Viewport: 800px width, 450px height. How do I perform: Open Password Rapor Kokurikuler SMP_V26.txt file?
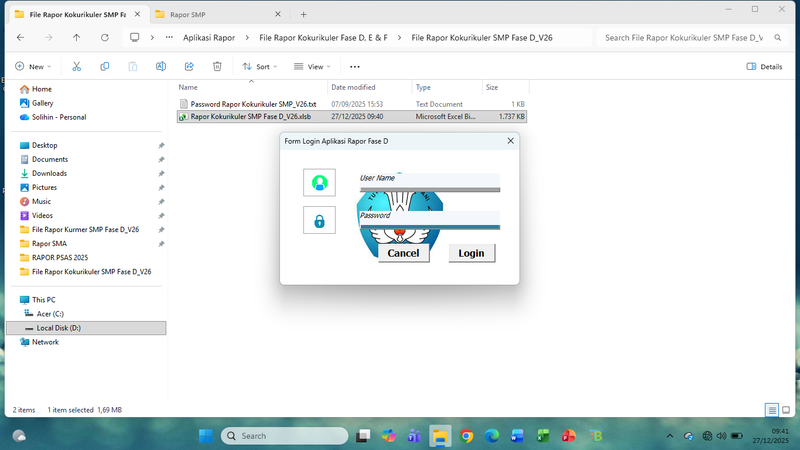pos(253,104)
